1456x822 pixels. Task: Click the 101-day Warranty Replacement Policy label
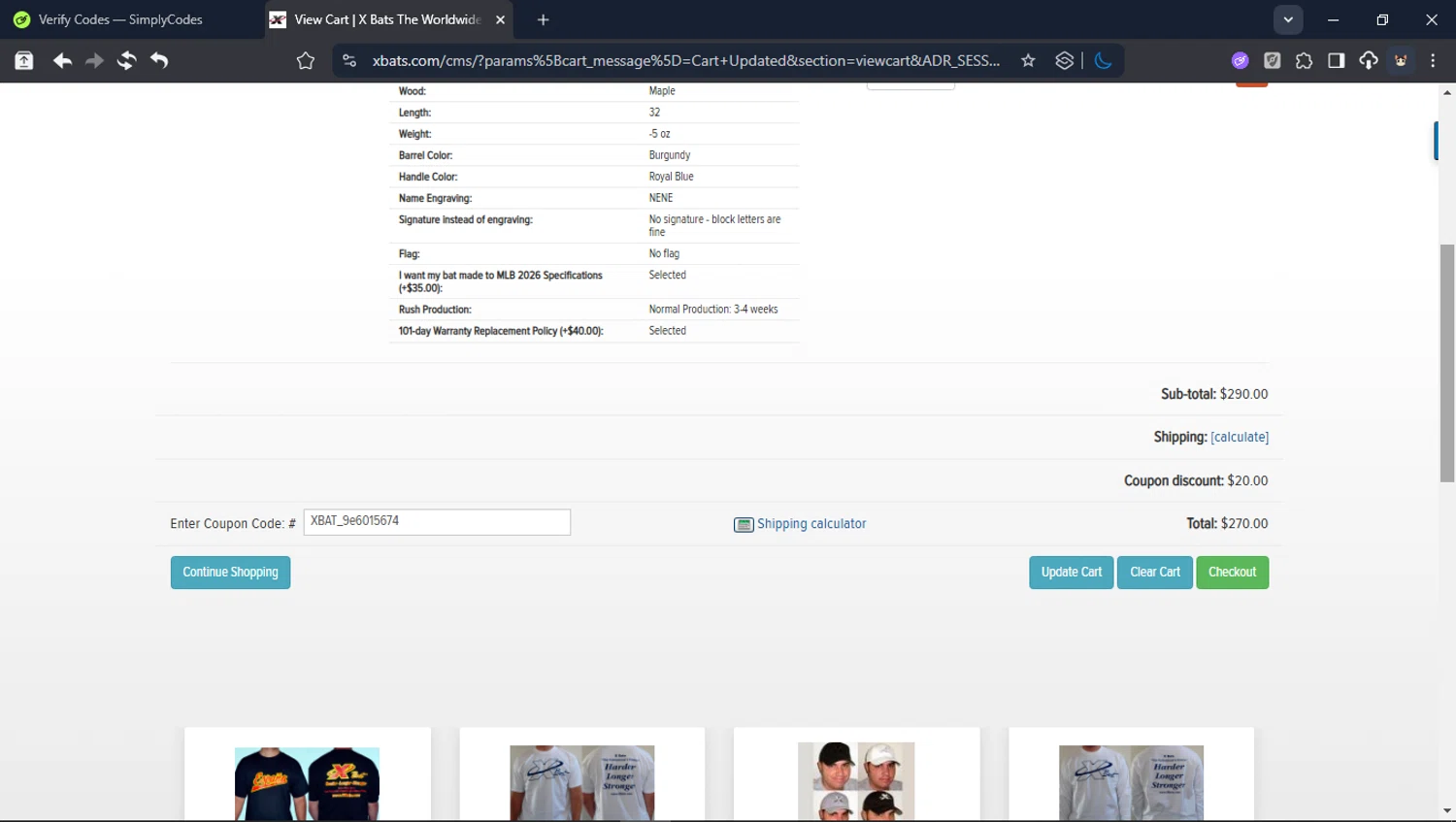[x=501, y=331]
